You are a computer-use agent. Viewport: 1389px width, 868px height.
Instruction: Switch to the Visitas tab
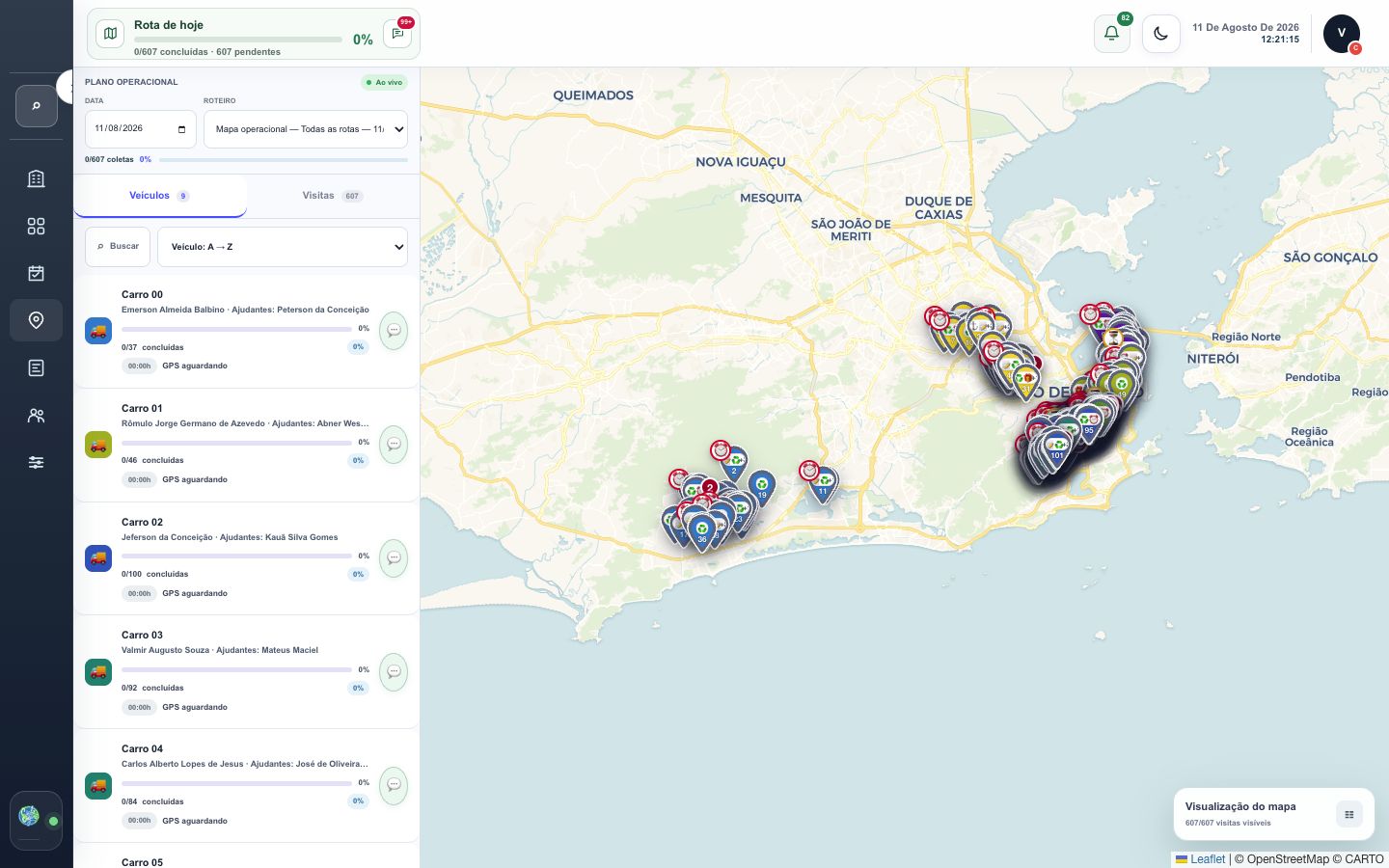point(332,196)
